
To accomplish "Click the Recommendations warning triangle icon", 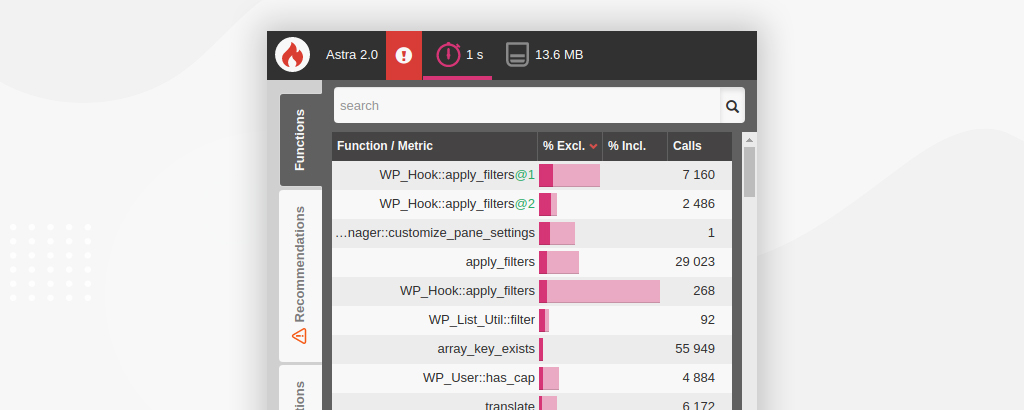I will pyautogui.click(x=299, y=336).
